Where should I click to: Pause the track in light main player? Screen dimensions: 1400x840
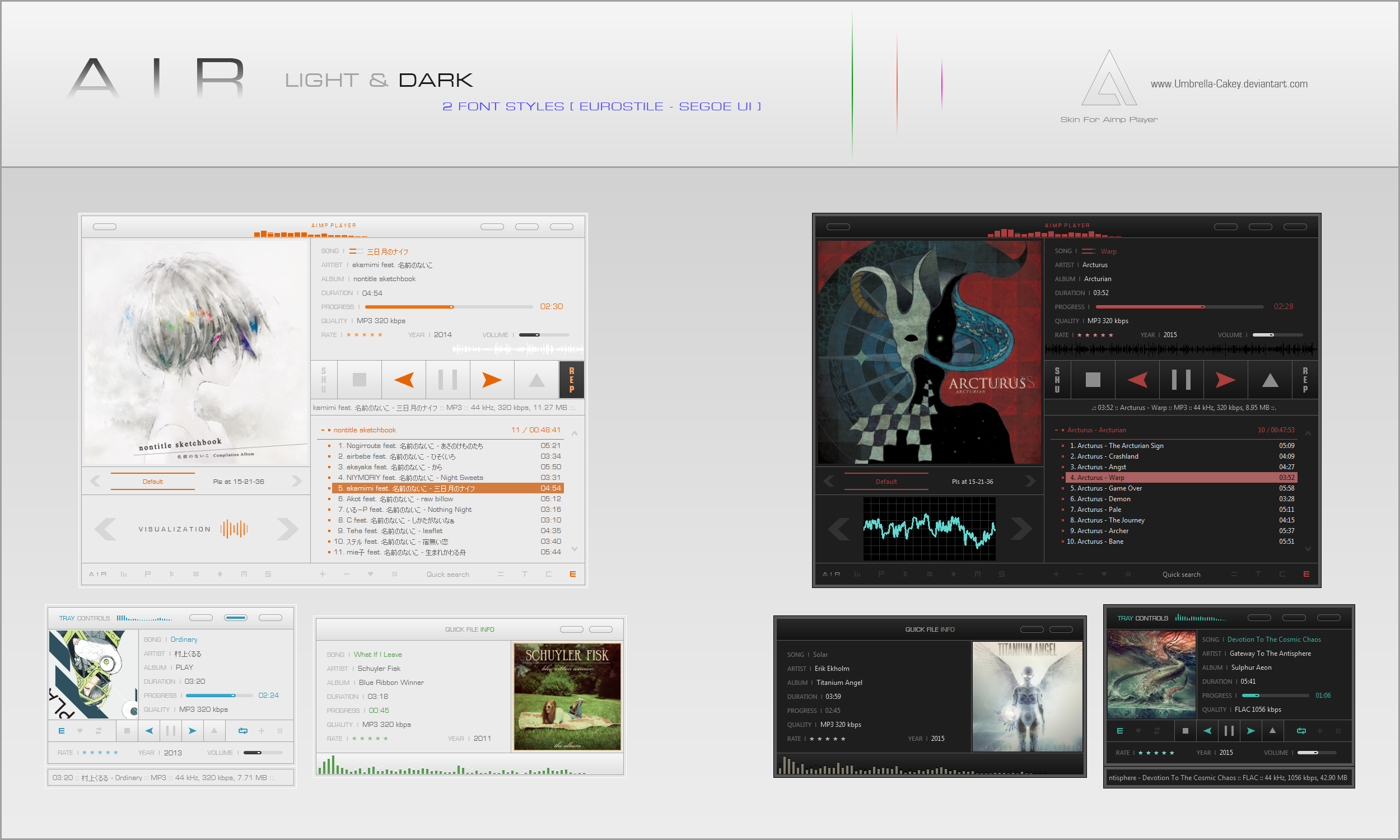(x=447, y=379)
